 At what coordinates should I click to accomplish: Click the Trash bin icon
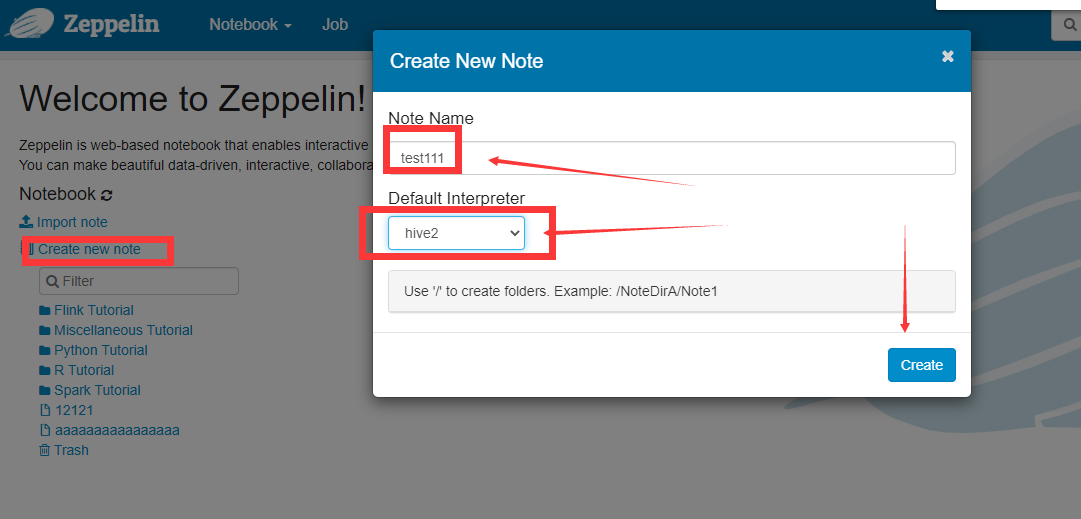[x=45, y=450]
